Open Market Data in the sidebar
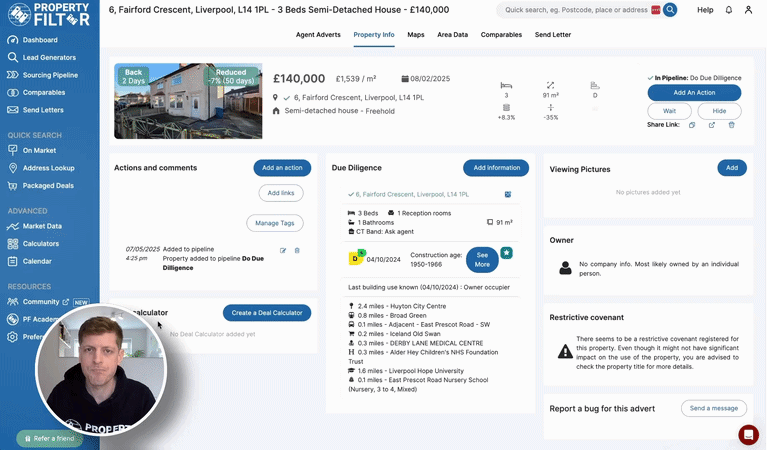 point(35,226)
